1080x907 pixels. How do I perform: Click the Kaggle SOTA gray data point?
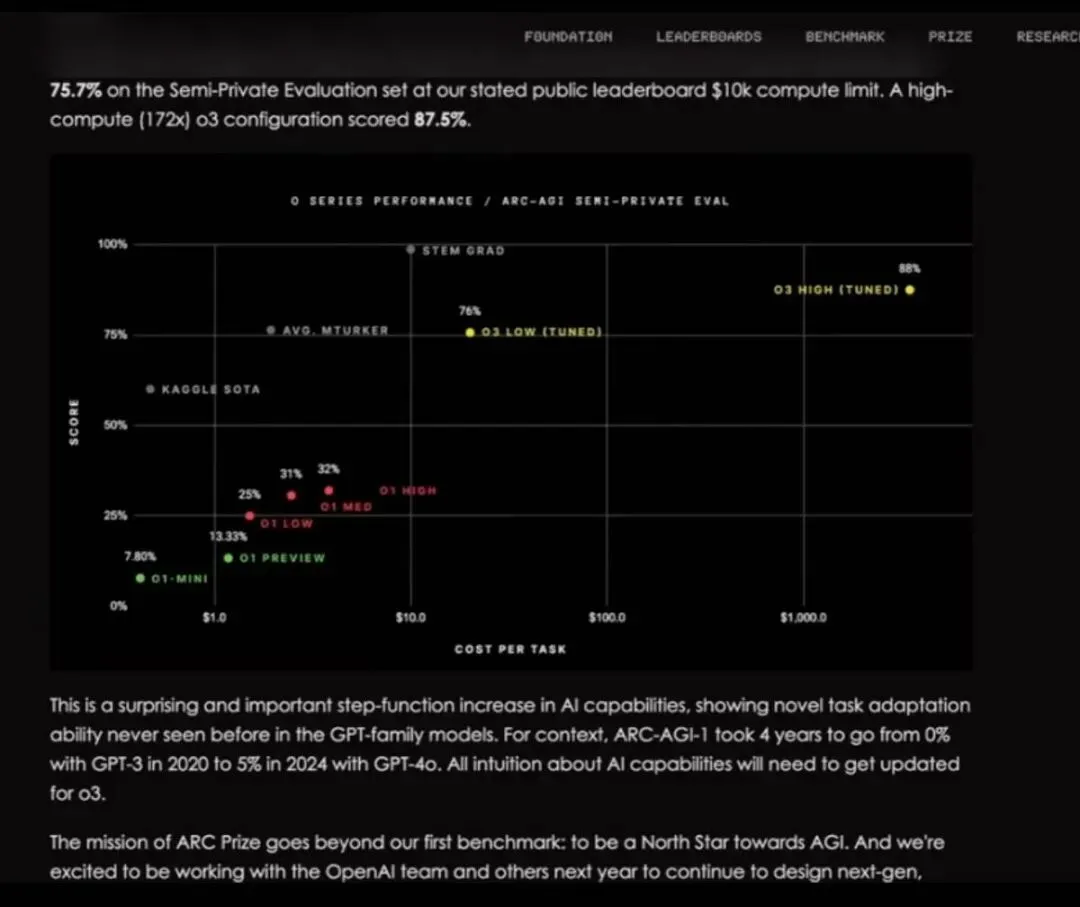(x=150, y=389)
